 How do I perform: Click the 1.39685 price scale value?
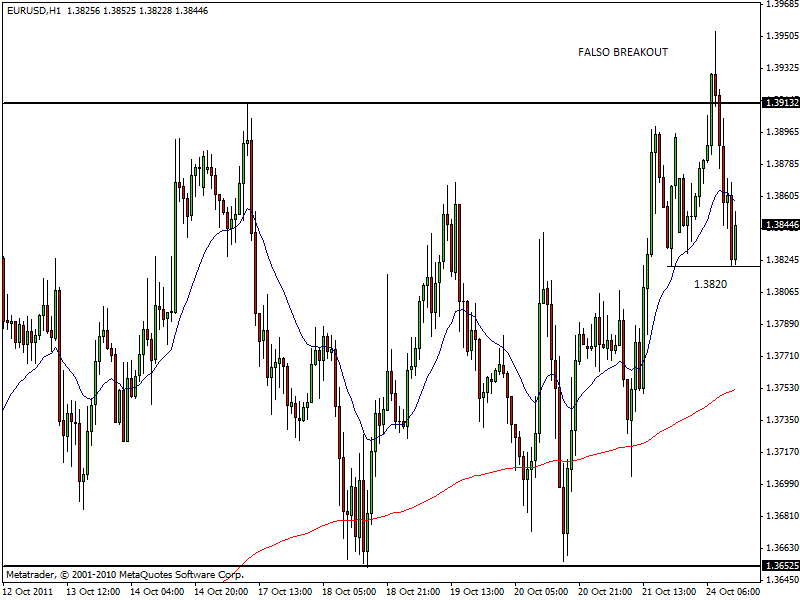[781, 4]
